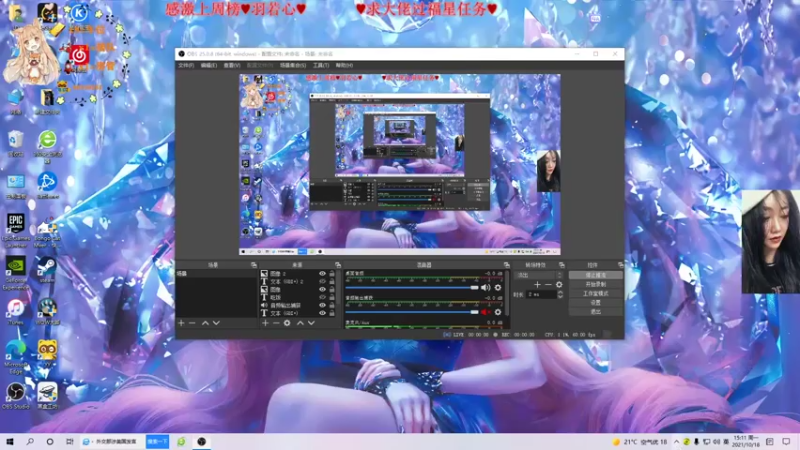Add a new source with plus icon

tap(265, 323)
